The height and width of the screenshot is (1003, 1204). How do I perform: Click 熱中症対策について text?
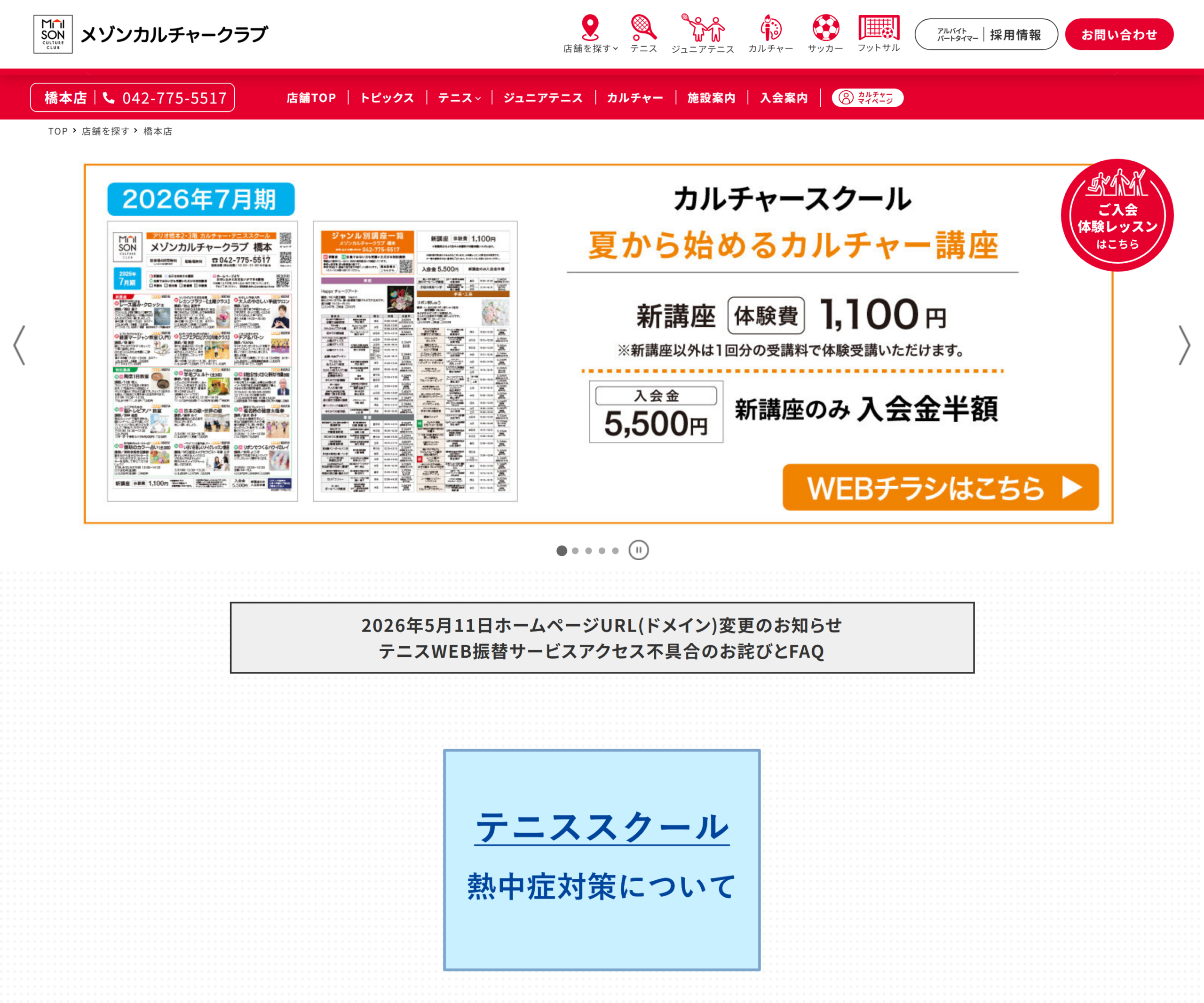602,886
